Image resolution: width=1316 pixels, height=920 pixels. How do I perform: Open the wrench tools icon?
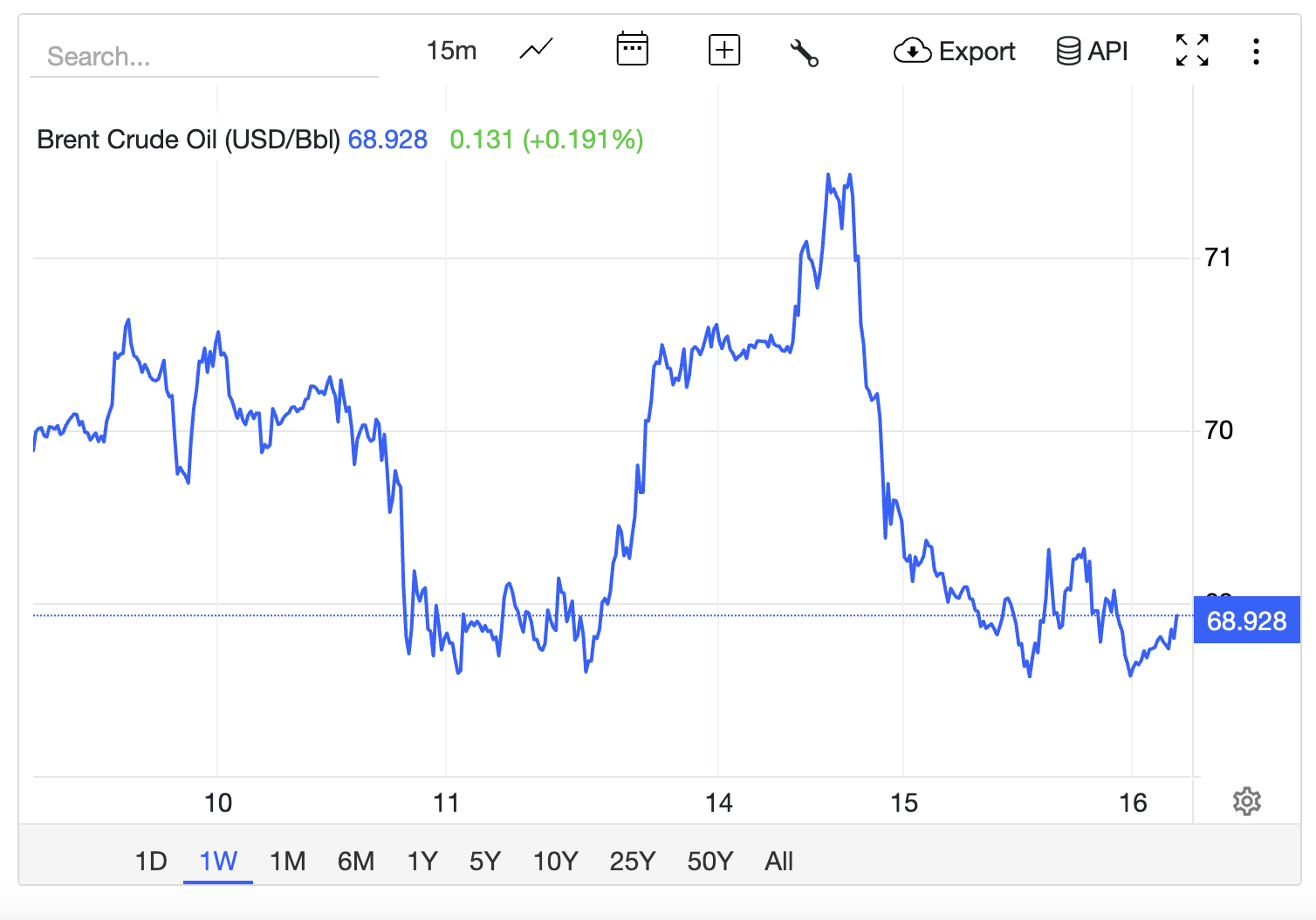(804, 51)
